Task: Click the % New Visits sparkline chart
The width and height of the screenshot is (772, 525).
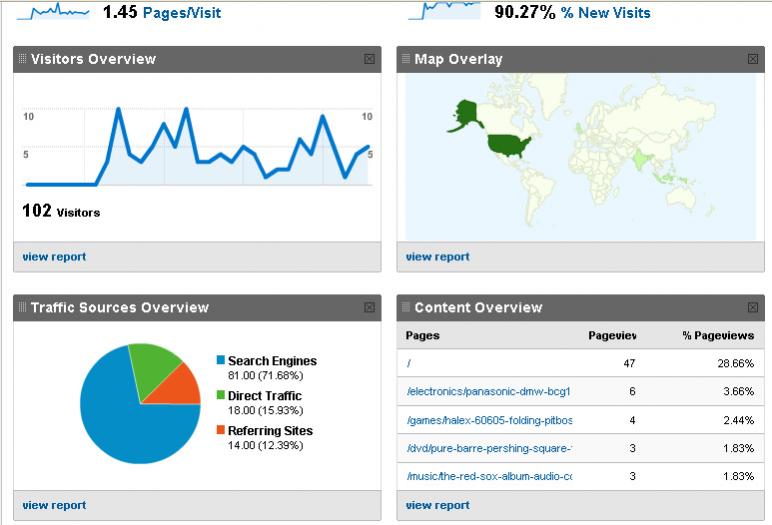Action: (x=445, y=11)
